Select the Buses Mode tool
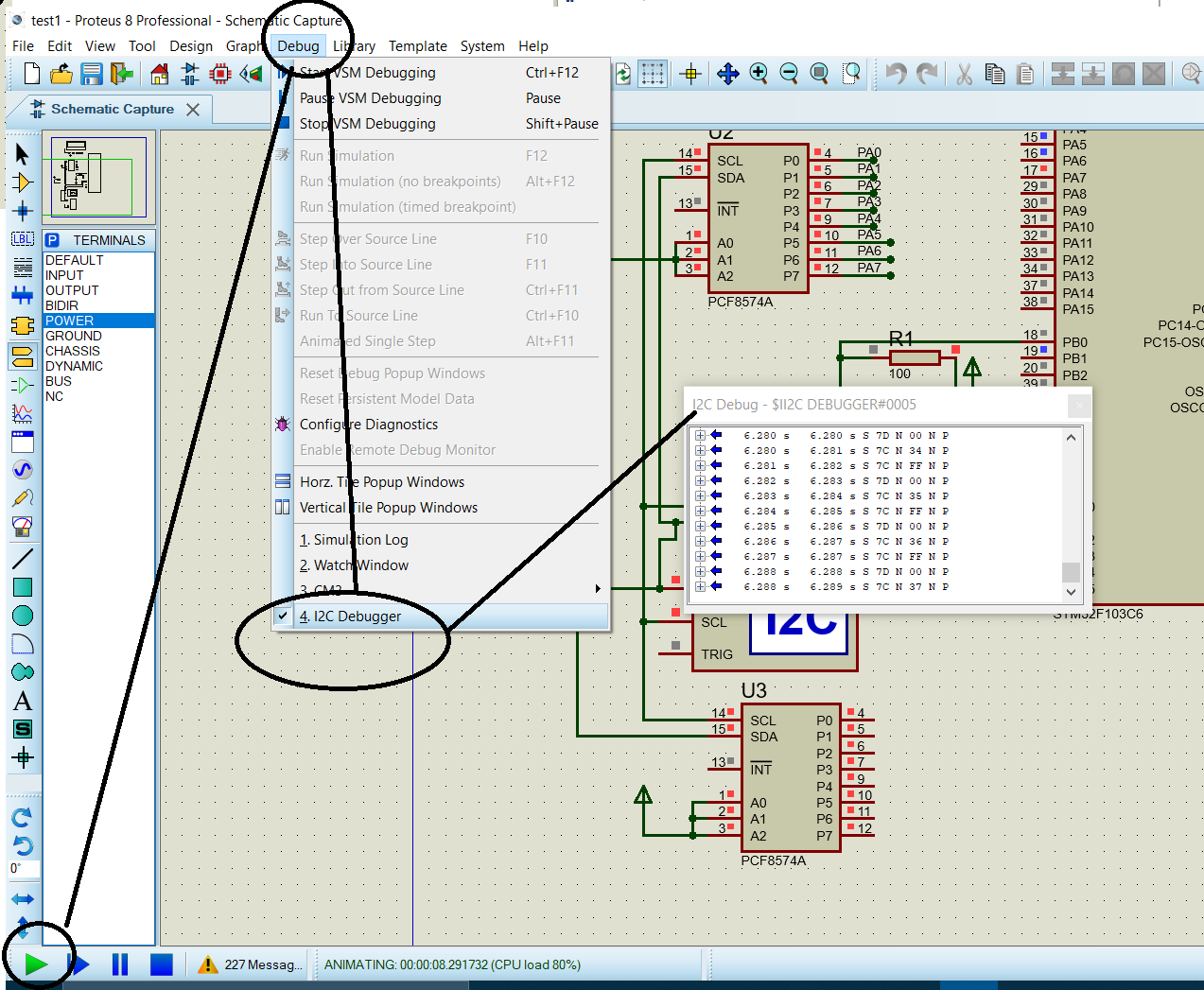The height and width of the screenshot is (990, 1204). point(23,296)
